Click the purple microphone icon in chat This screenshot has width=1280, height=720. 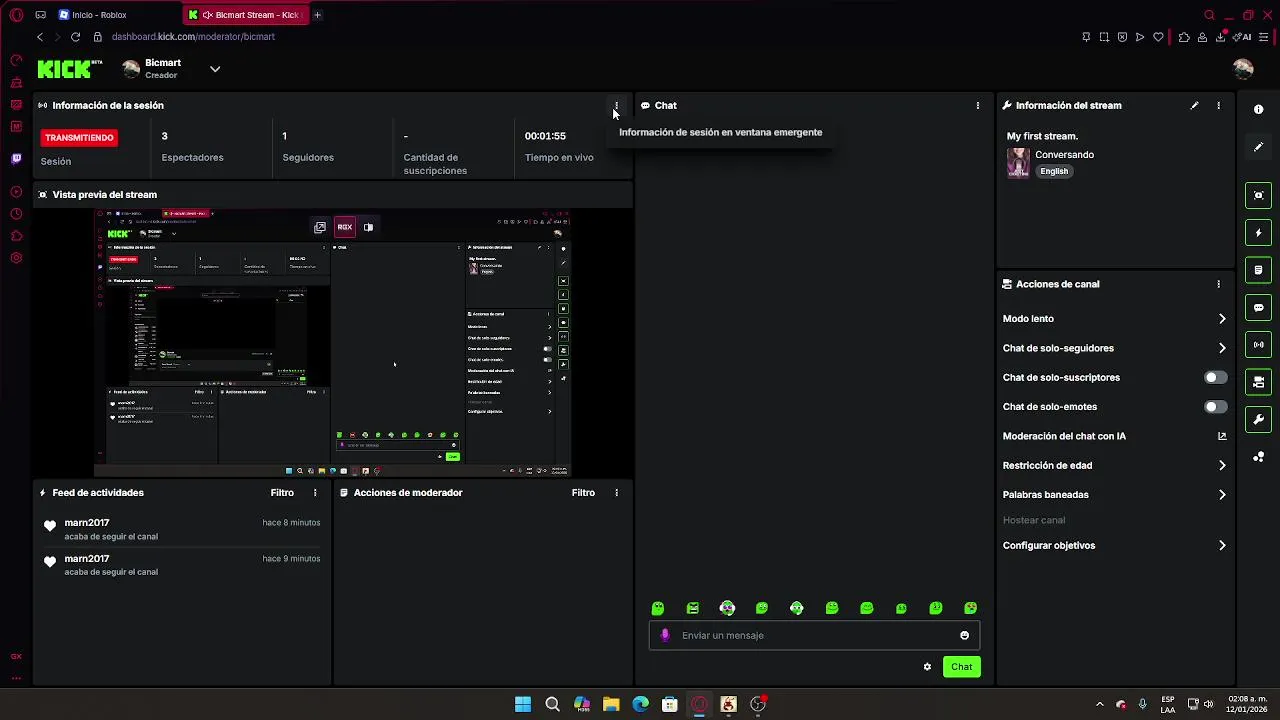665,635
